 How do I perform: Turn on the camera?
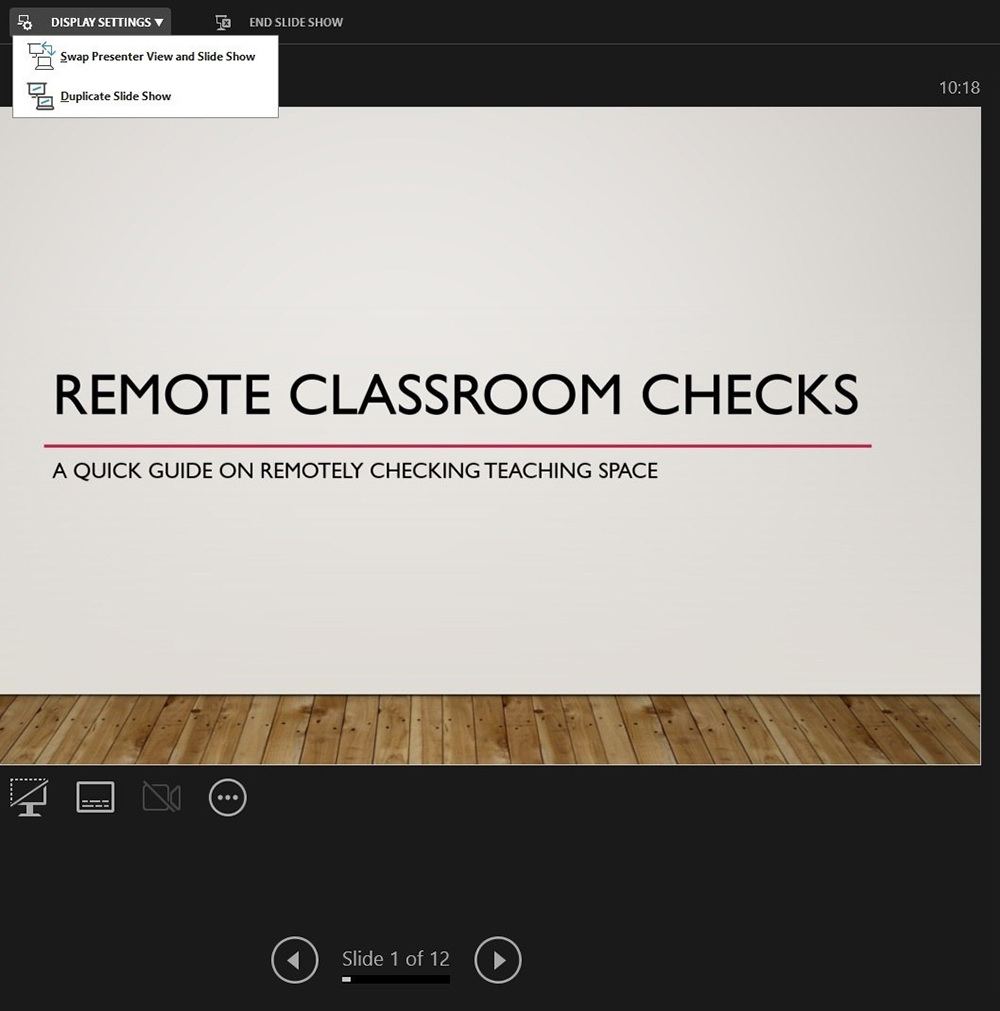click(x=161, y=797)
